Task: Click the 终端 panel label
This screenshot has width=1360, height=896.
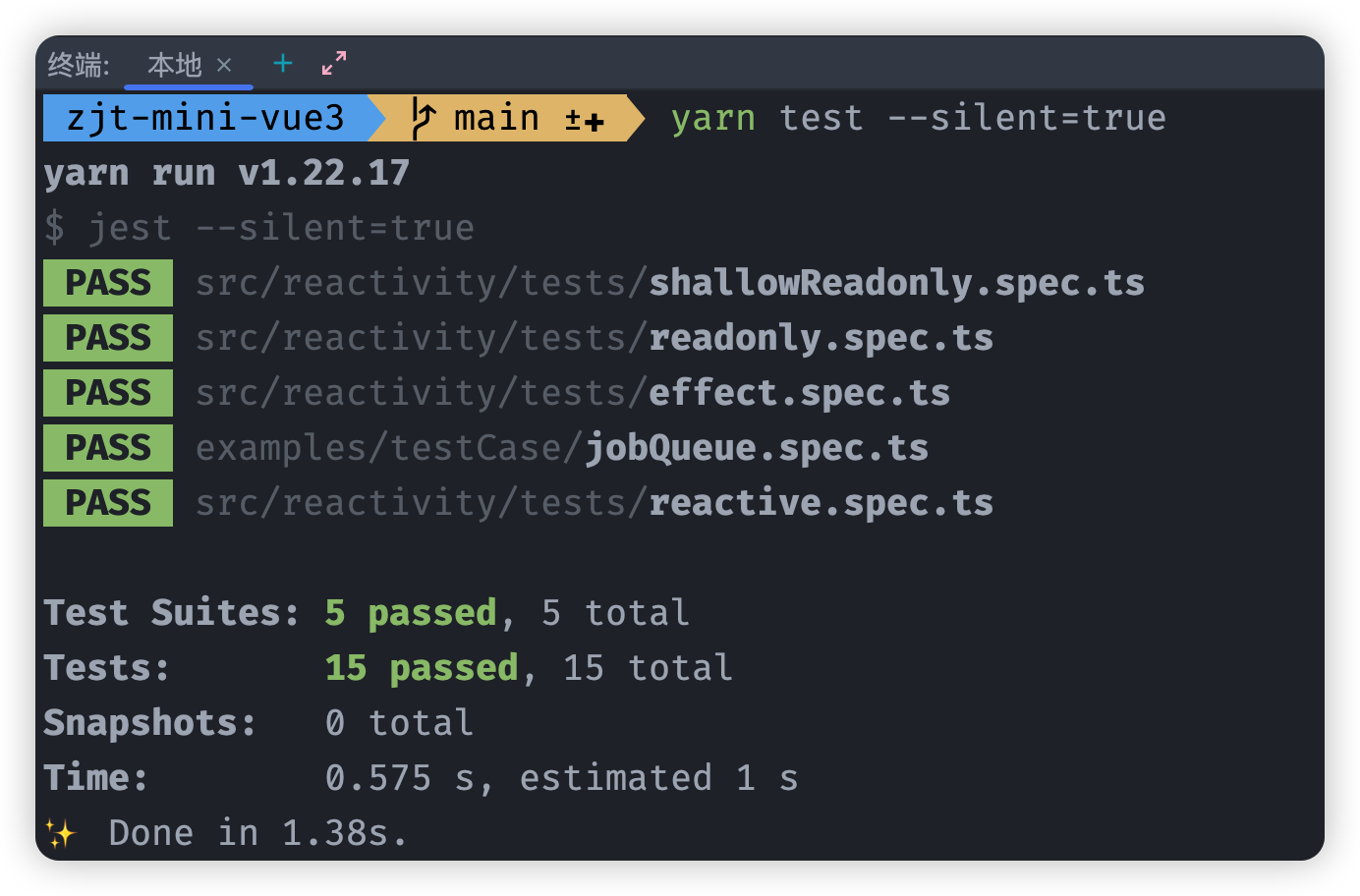Action: pos(79,65)
